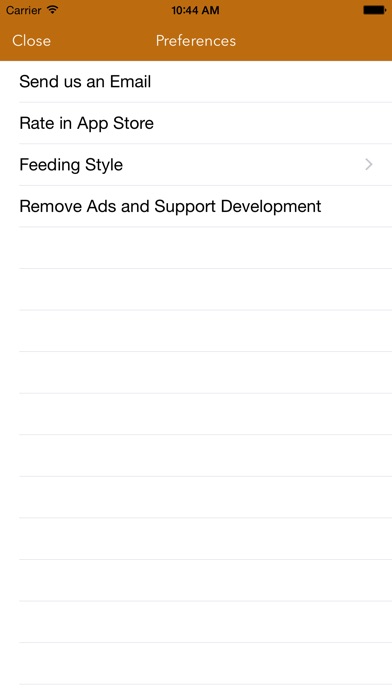Tap empty space right of Rate in App Store
Viewport: 392px width, 696px height.
273,123
